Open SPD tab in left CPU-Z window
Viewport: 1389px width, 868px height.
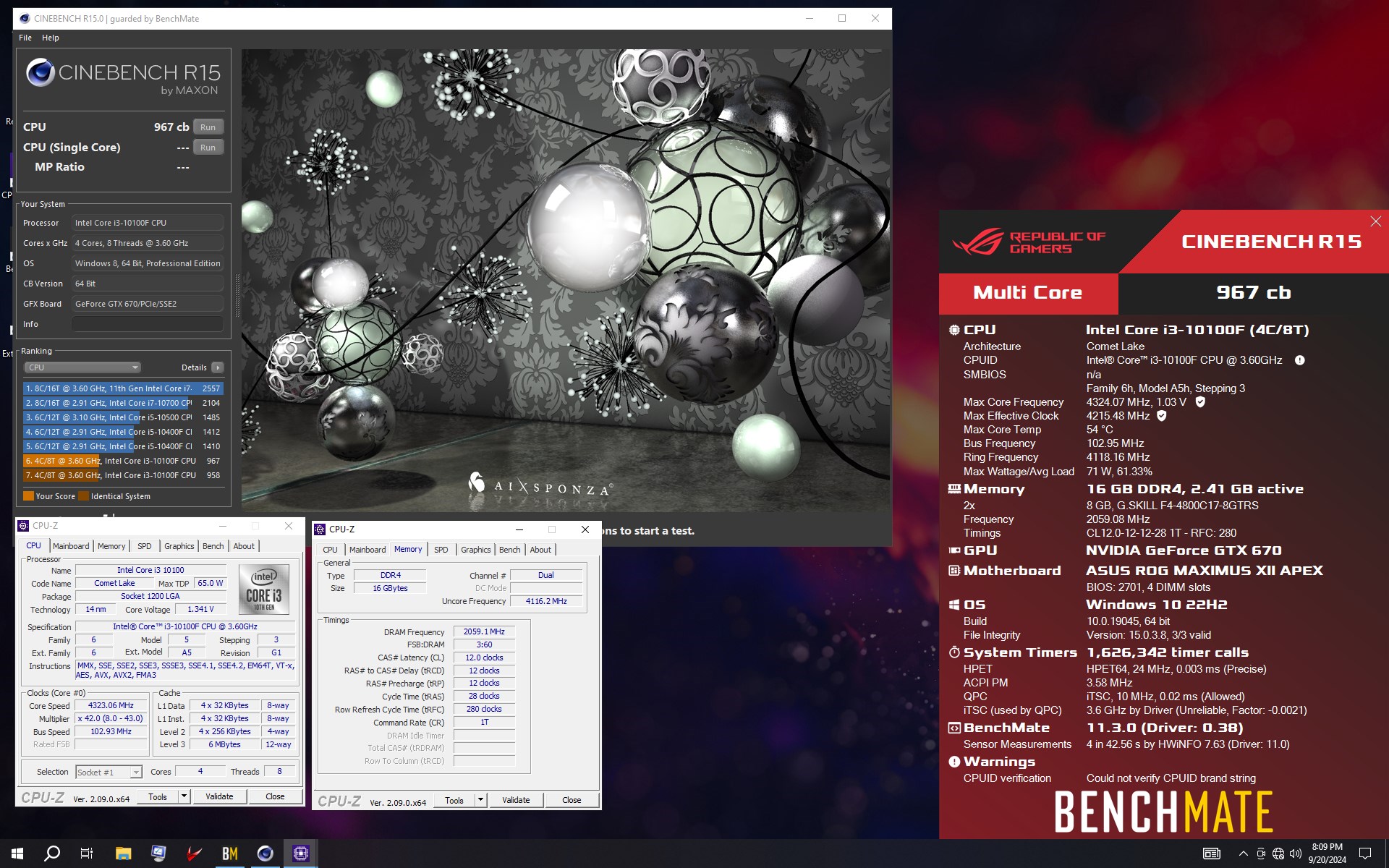[x=145, y=546]
